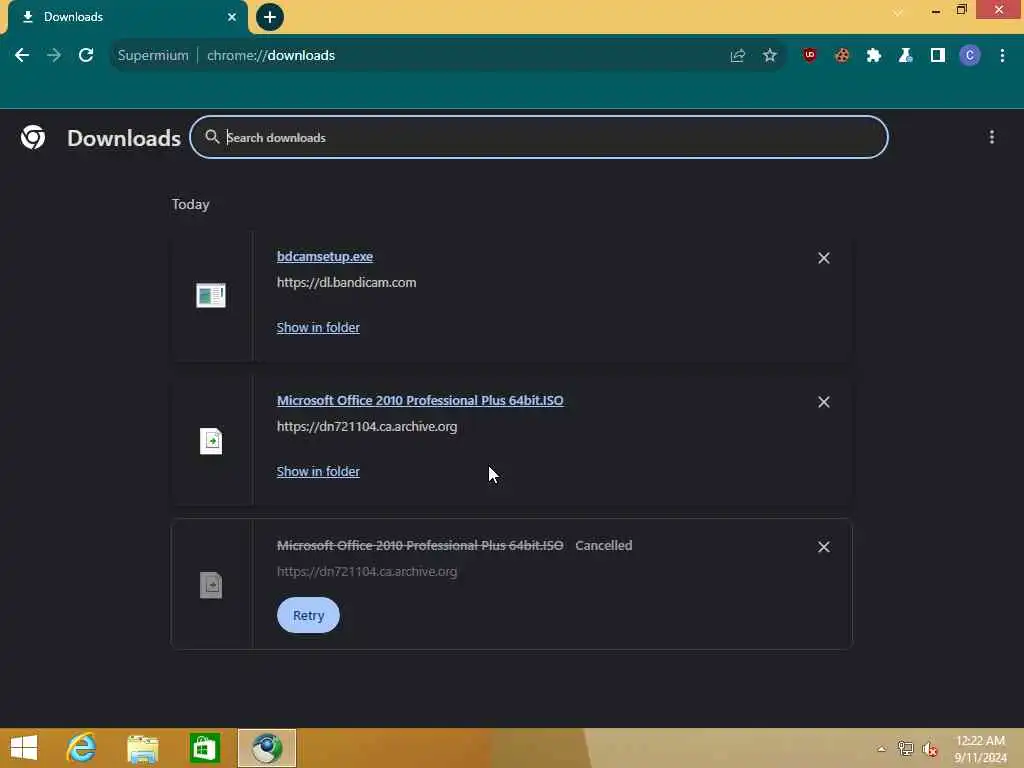Viewport: 1024px width, 768px height.
Task: Show hidden system tray icons
Action: (x=882, y=749)
